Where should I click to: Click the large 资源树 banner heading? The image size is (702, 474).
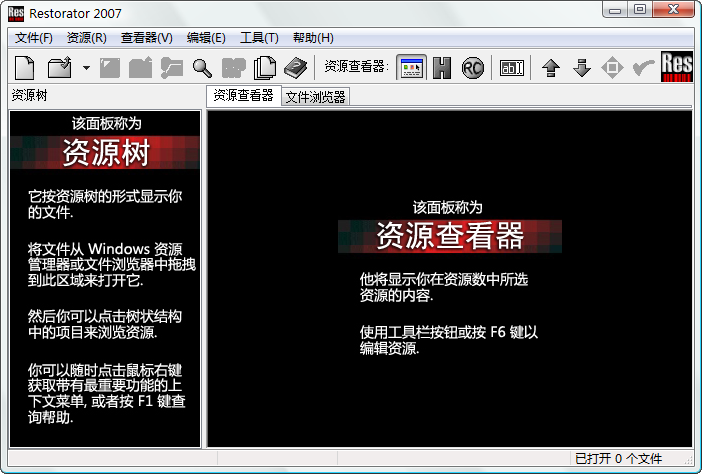coord(106,153)
